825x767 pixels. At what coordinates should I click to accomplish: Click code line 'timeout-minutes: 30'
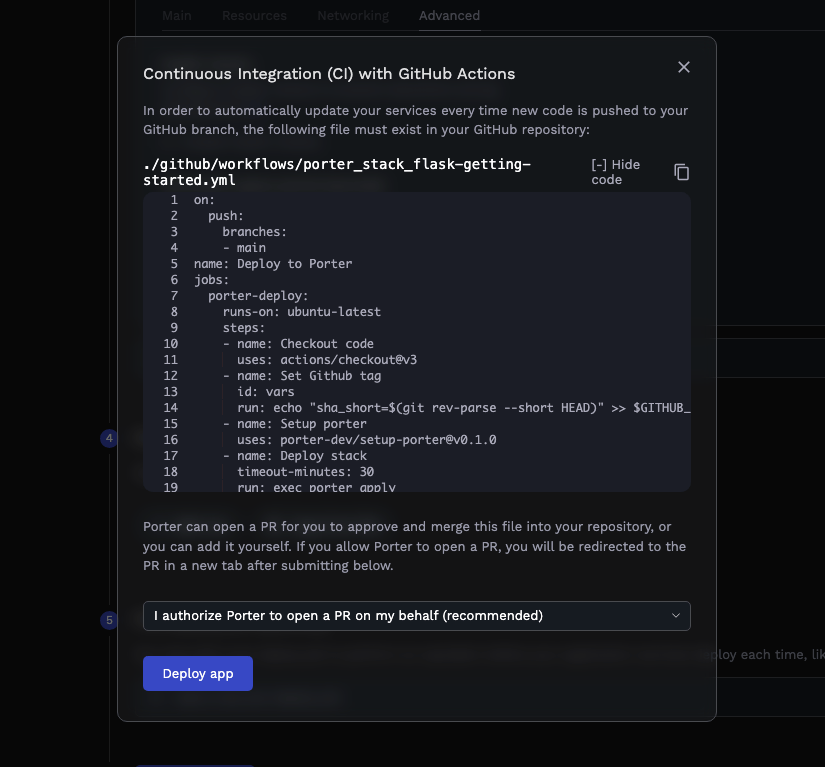point(305,472)
